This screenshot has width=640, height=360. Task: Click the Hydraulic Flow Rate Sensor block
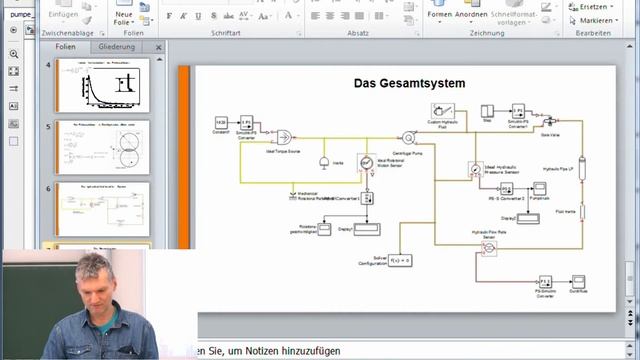(489, 248)
